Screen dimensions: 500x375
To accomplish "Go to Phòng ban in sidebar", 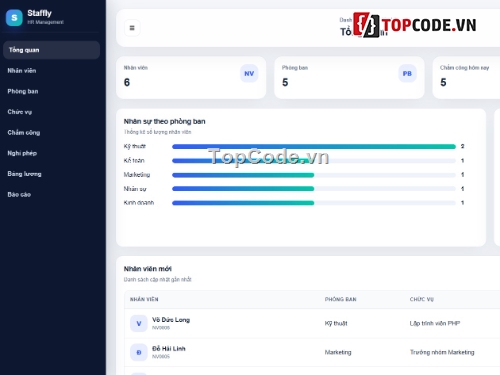I will pyautogui.click(x=51, y=91).
